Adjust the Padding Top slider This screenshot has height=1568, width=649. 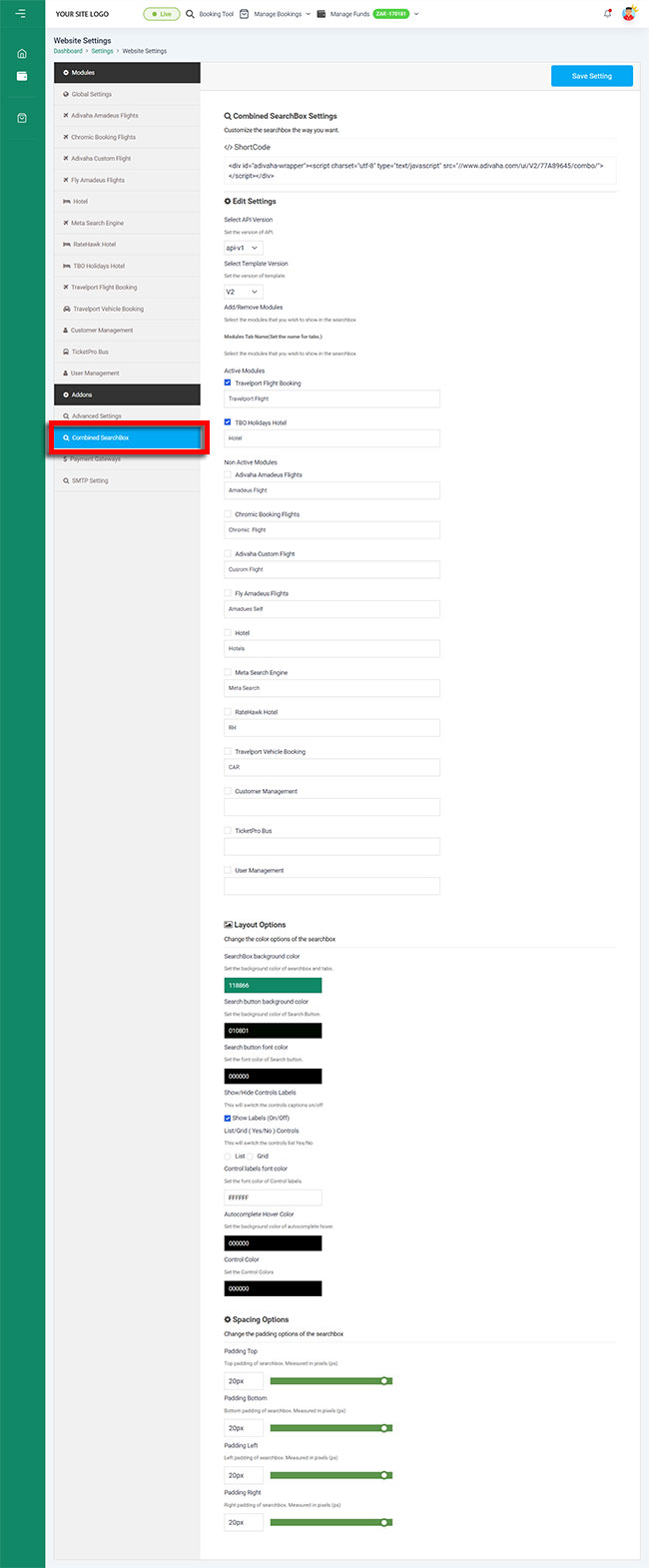click(330, 1381)
